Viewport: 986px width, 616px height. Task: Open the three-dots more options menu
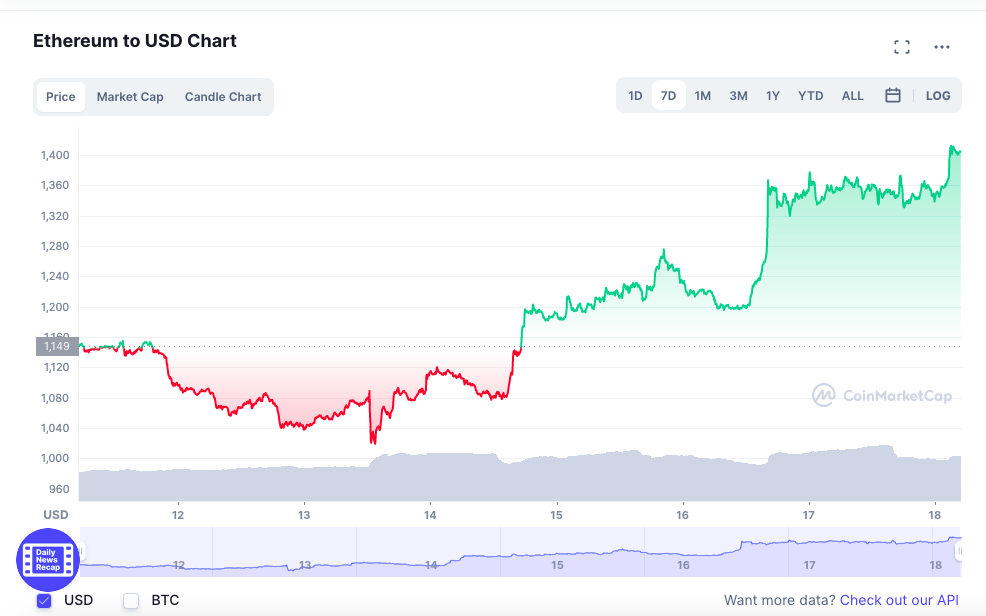941,47
